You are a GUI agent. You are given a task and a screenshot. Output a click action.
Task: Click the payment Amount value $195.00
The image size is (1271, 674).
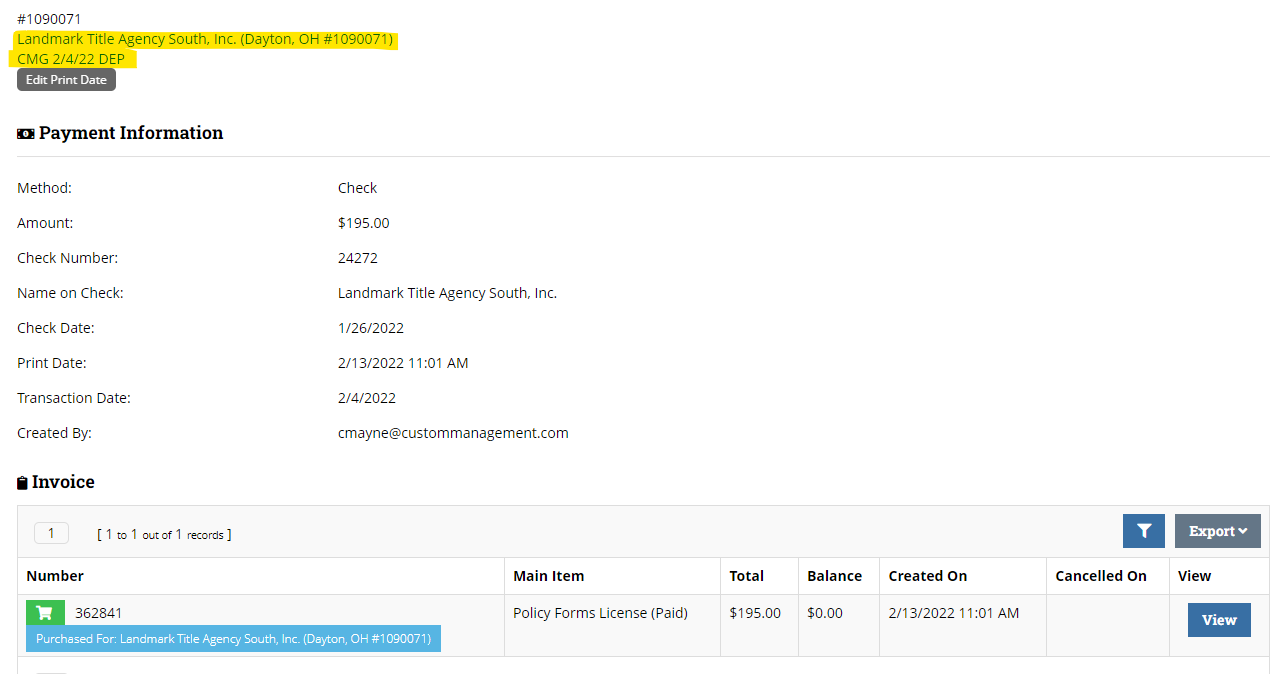click(364, 223)
